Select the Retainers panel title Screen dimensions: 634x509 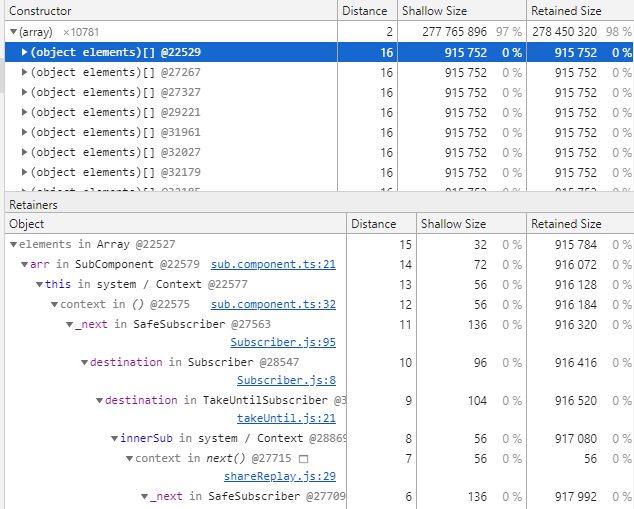[33, 205]
